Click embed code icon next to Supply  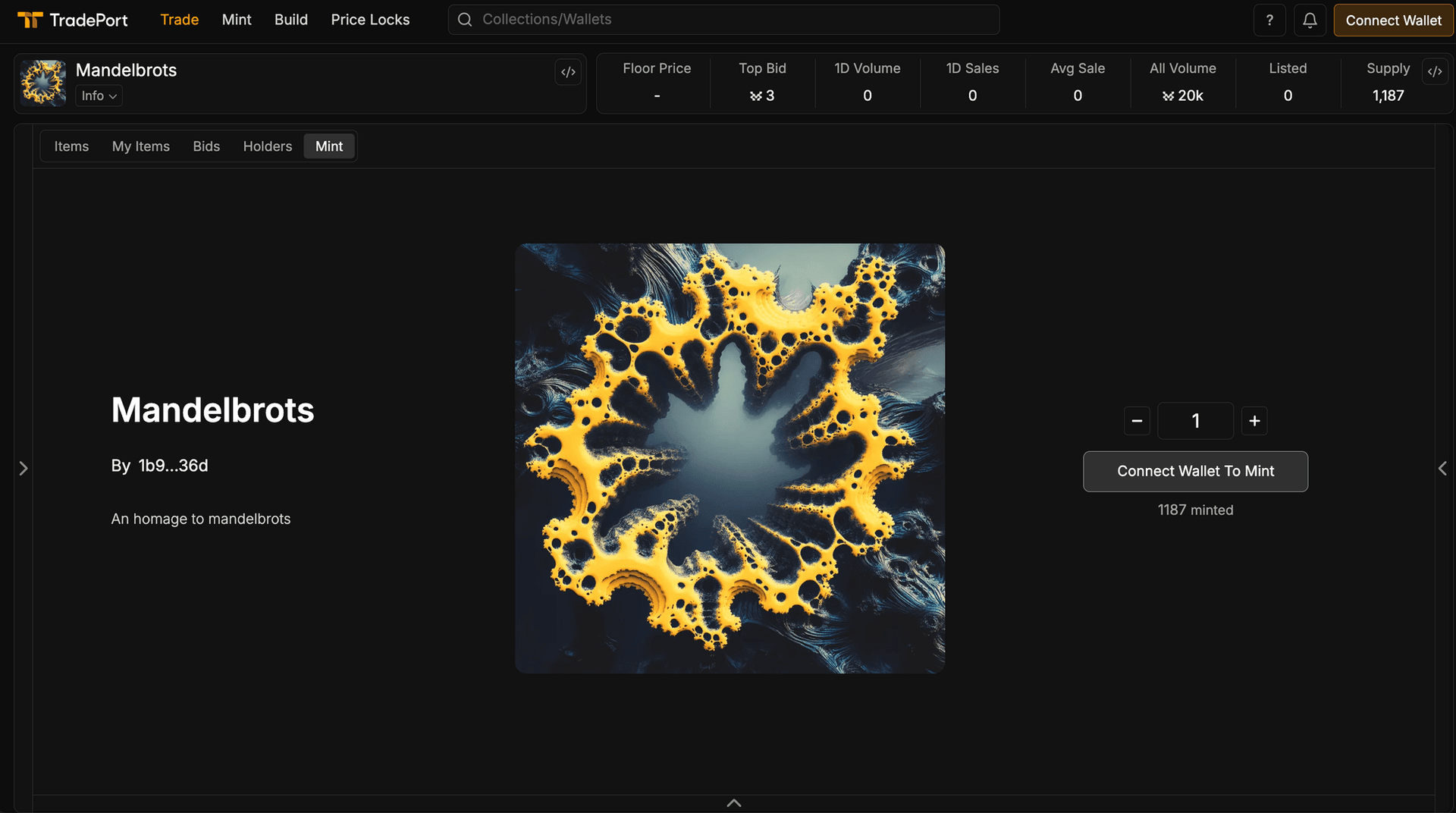1434,71
